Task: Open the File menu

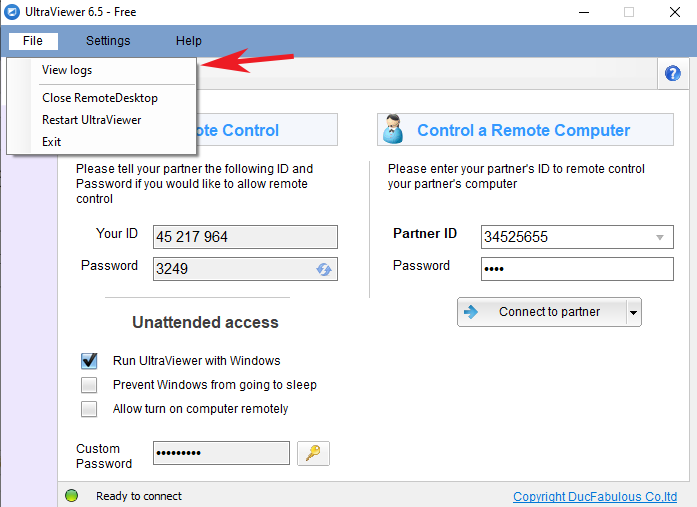Action: pos(33,41)
